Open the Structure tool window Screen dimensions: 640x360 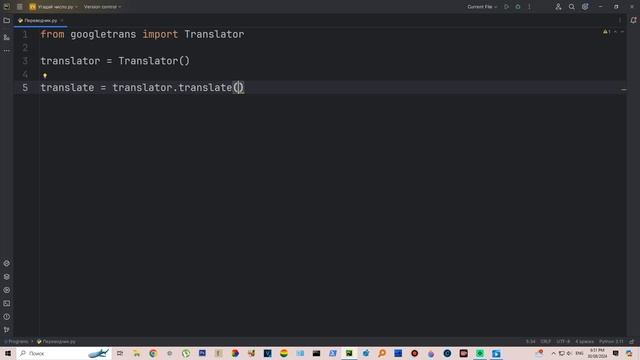pyautogui.click(x=7, y=37)
